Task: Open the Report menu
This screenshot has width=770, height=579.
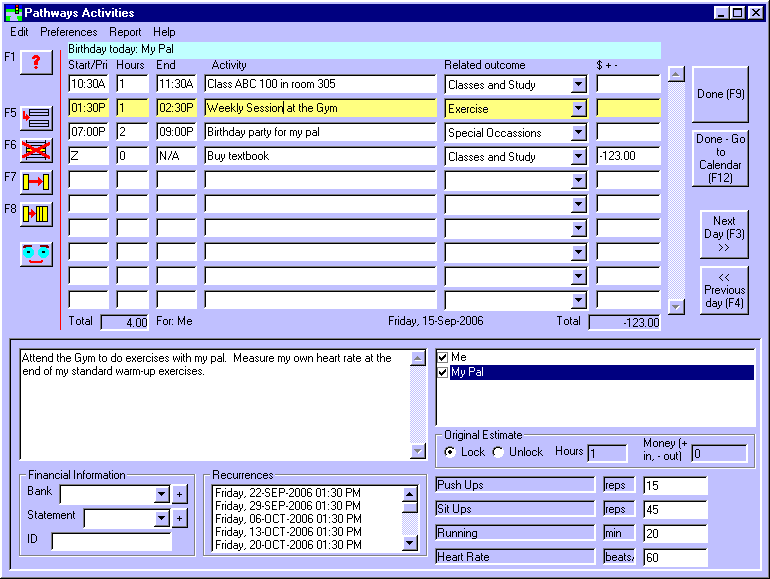Action: (125, 32)
